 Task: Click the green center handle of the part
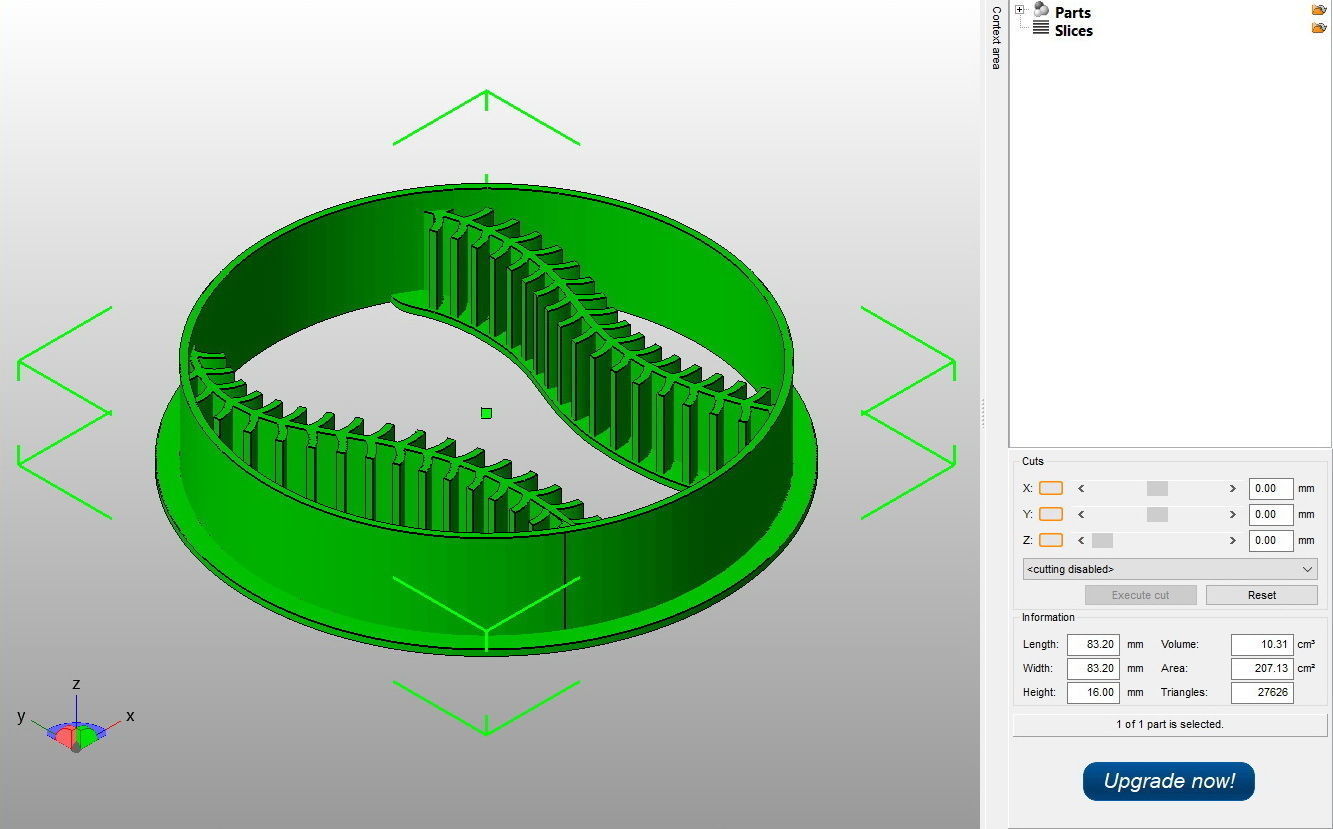pos(486,413)
